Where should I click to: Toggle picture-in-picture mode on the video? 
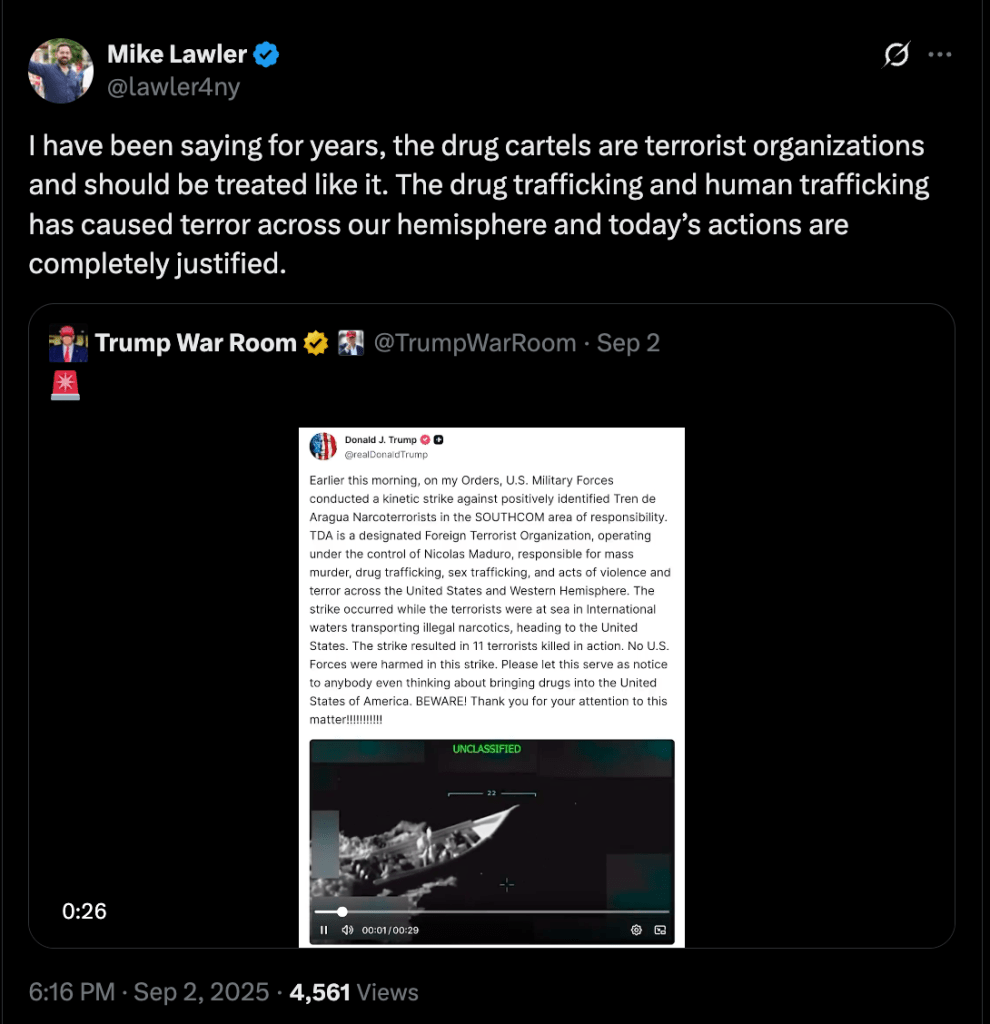pos(660,930)
